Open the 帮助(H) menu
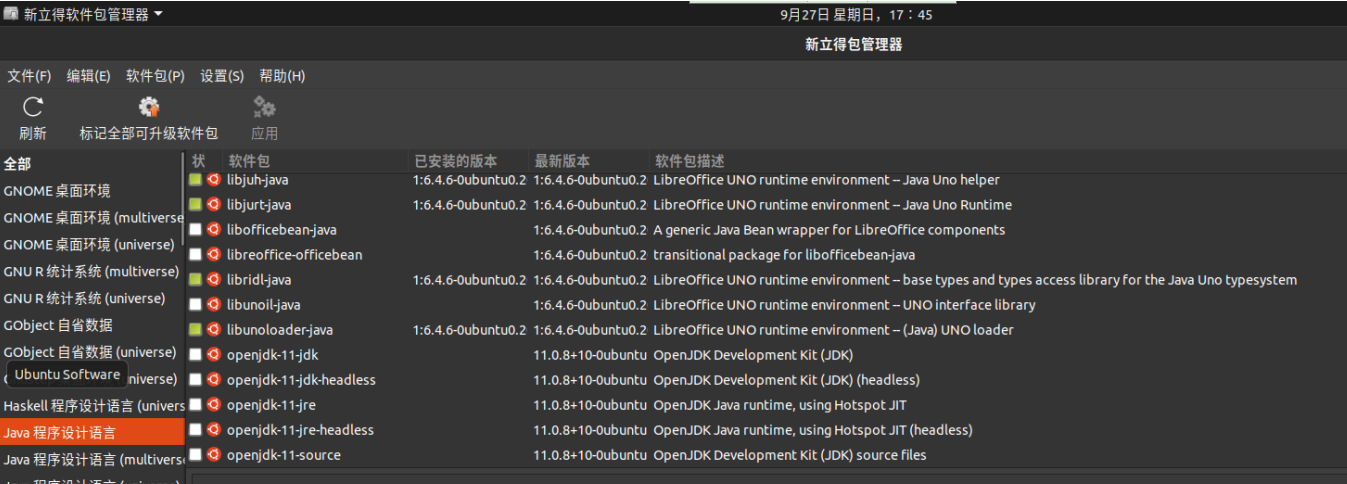The width and height of the screenshot is (1347, 484). click(x=282, y=76)
